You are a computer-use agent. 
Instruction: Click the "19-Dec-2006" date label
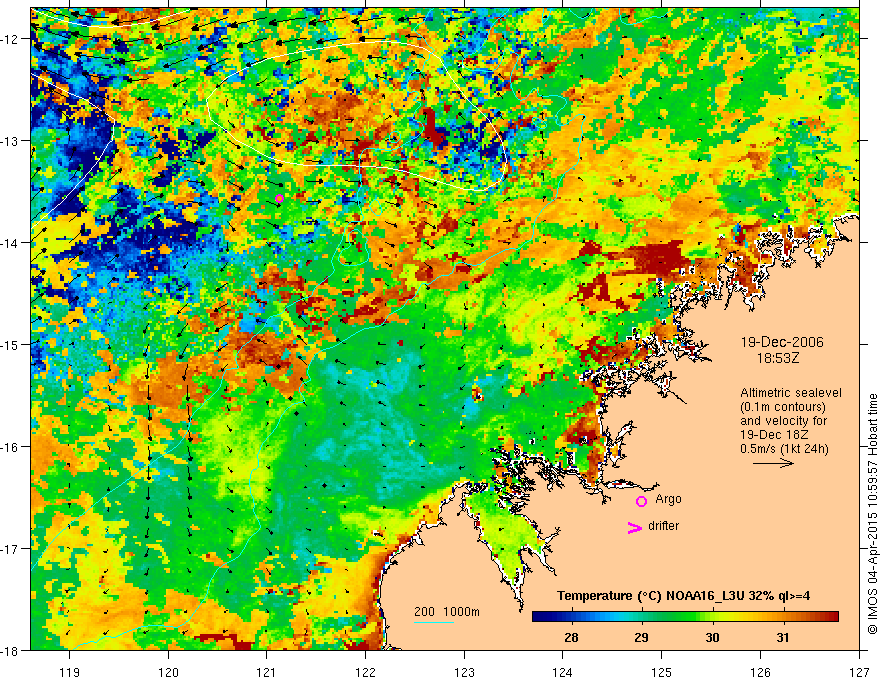pos(782,342)
